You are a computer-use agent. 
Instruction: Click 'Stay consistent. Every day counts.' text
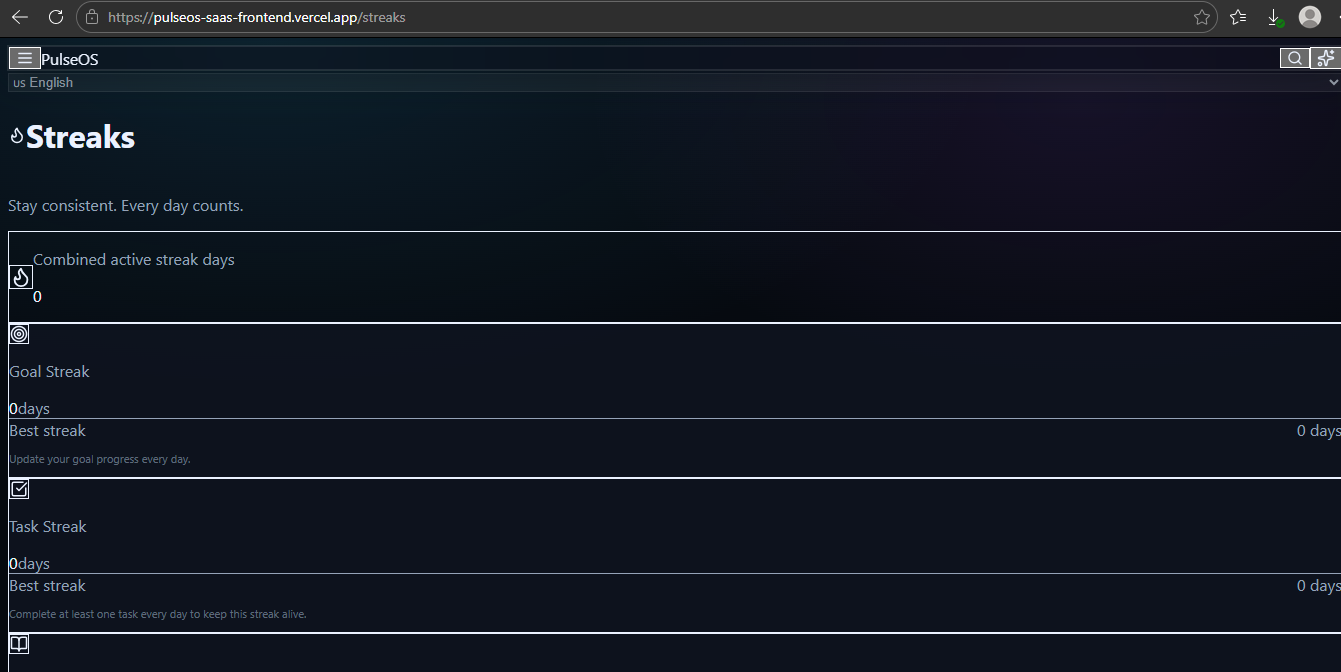click(x=126, y=206)
